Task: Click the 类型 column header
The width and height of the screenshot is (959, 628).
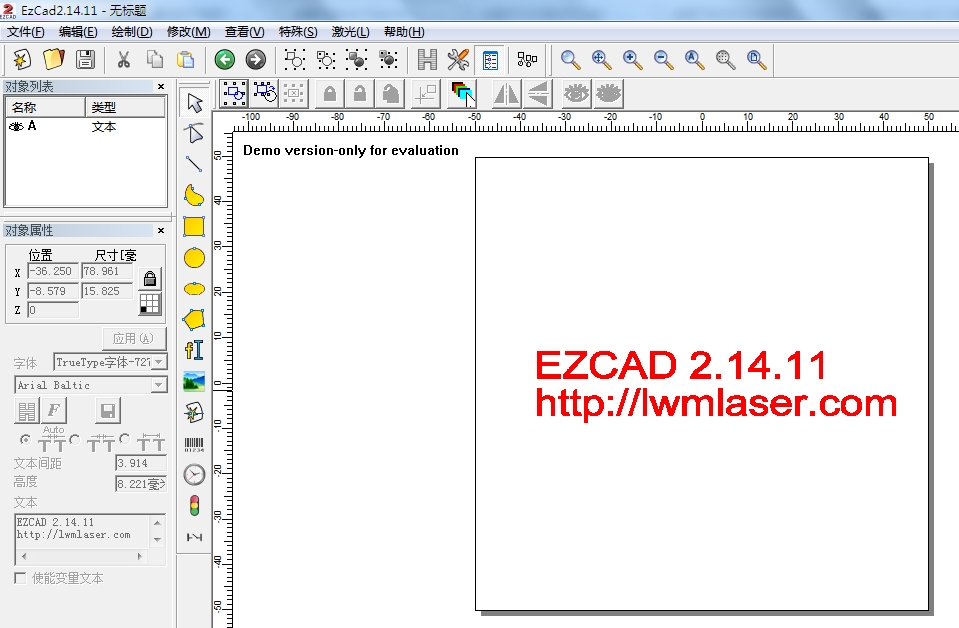Action: (x=125, y=107)
